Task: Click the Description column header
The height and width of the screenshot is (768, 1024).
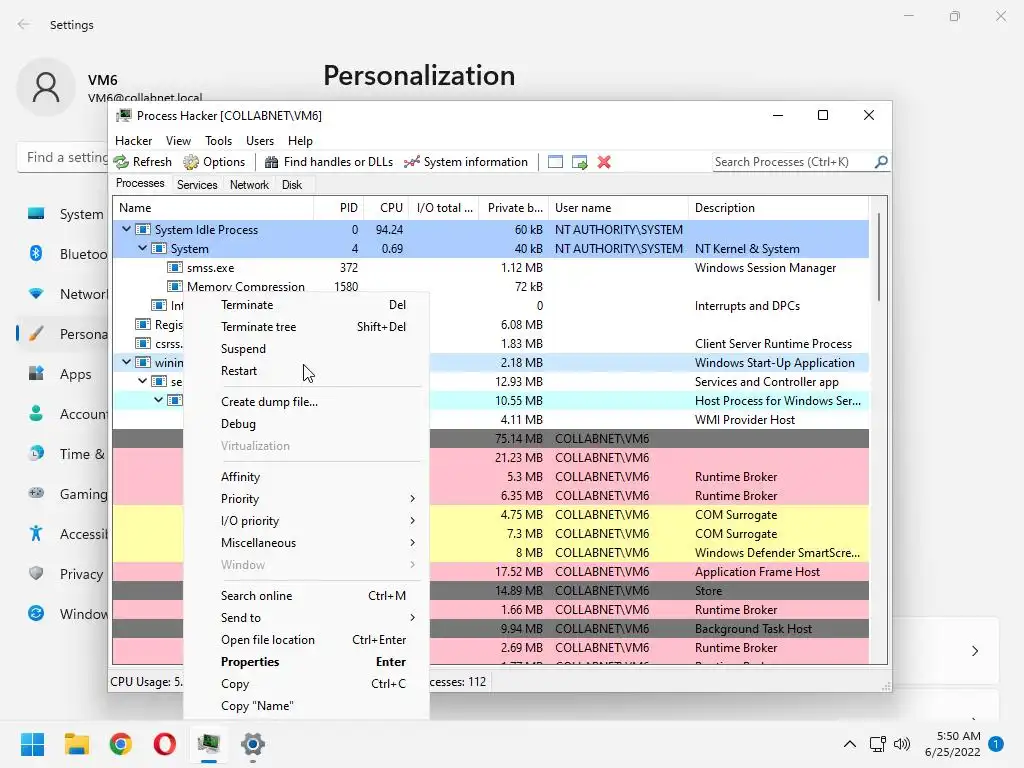Action: (x=778, y=208)
